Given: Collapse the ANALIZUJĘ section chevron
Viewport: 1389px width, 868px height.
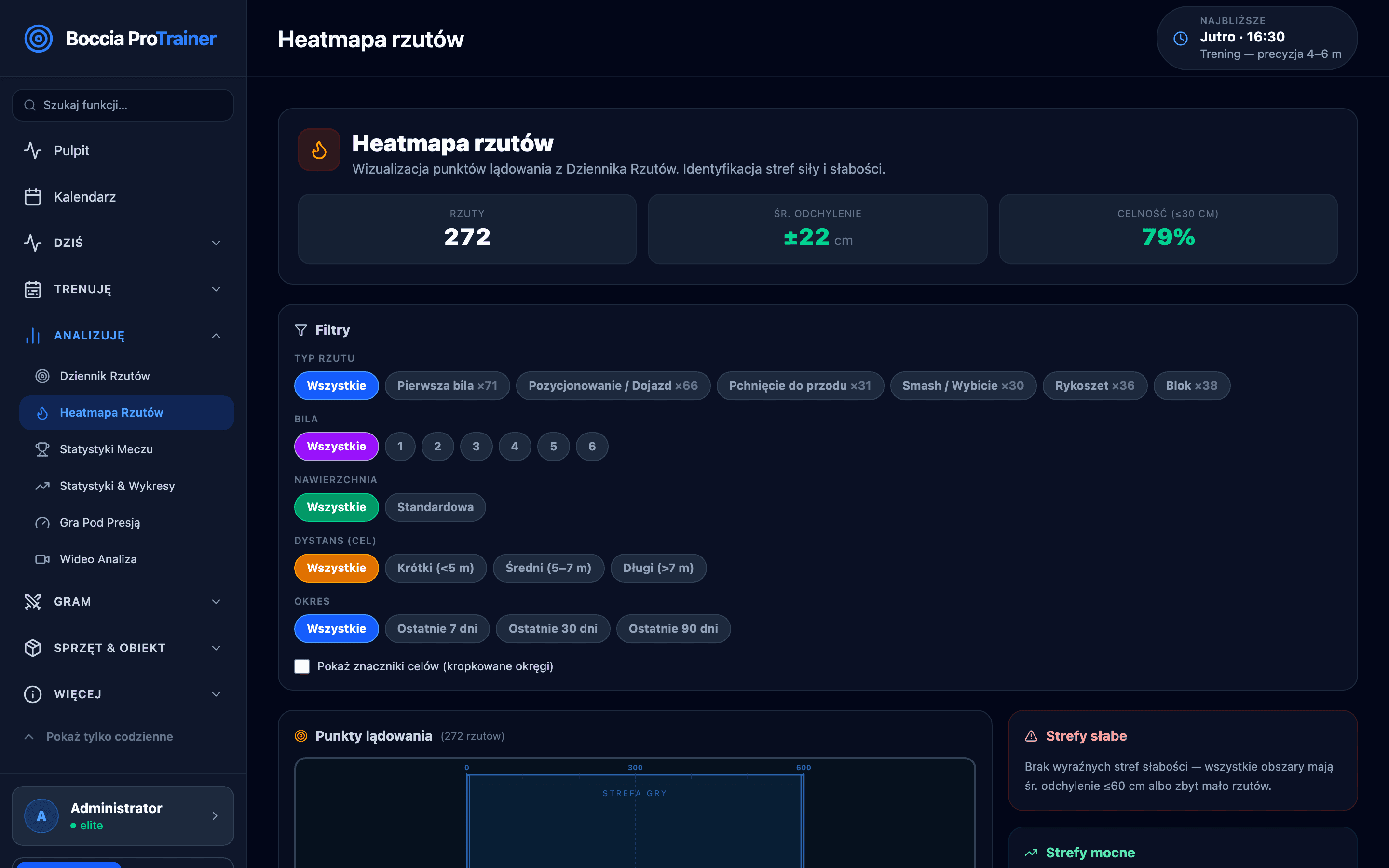Looking at the screenshot, I should (x=216, y=336).
